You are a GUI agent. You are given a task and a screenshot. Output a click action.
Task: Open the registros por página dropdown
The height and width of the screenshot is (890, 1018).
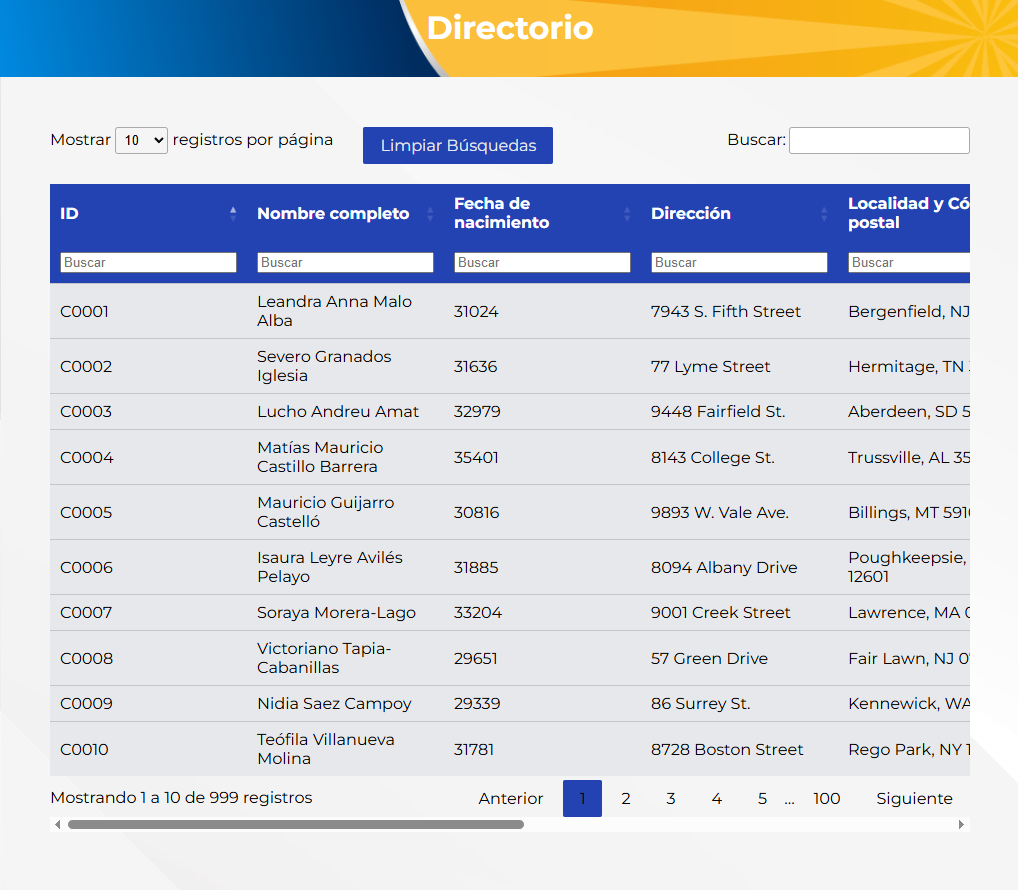[x=141, y=141]
